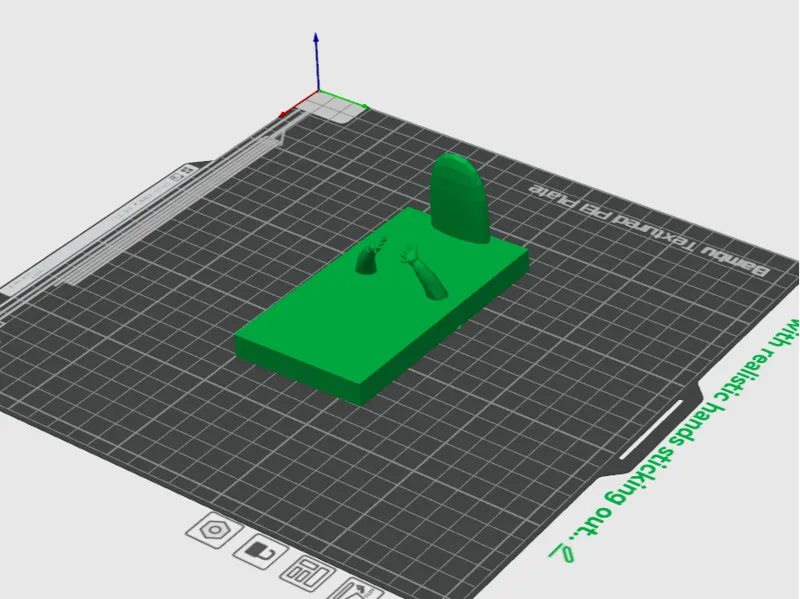This screenshot has width=800, height=599.
Task: Click the pencil edit icon beside plate name
Action: point(564,554)
